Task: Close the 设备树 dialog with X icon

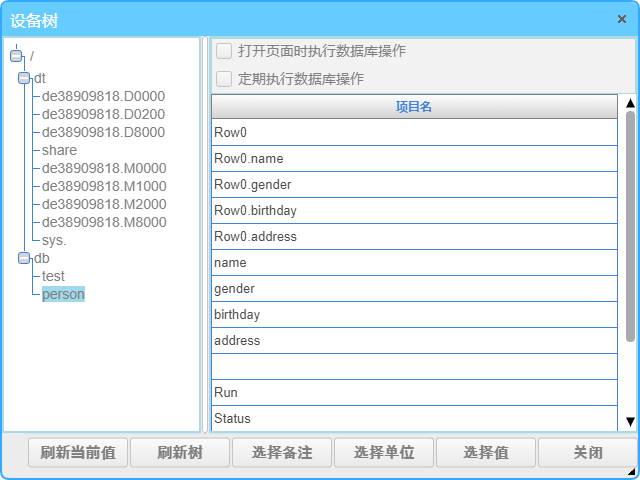Action: [x=622, y=19]
